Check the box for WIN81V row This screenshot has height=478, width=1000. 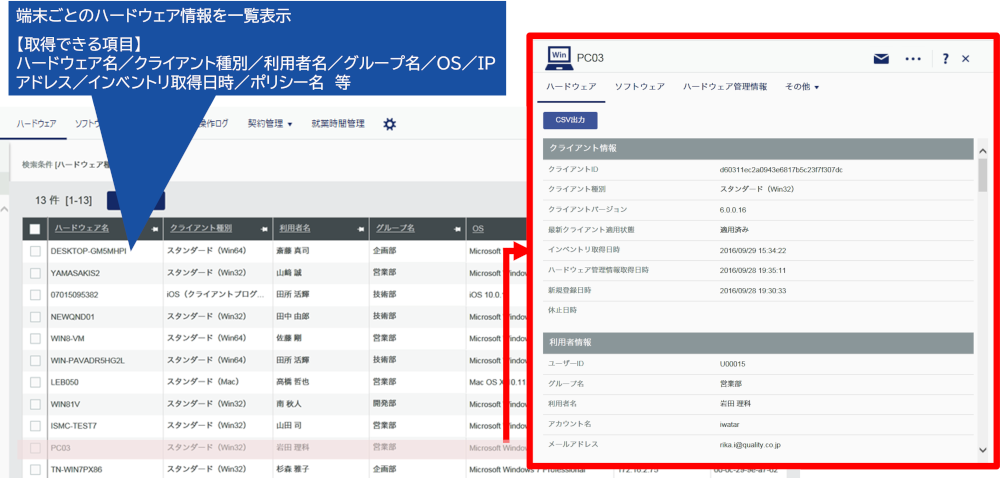(x=34, y=404)
